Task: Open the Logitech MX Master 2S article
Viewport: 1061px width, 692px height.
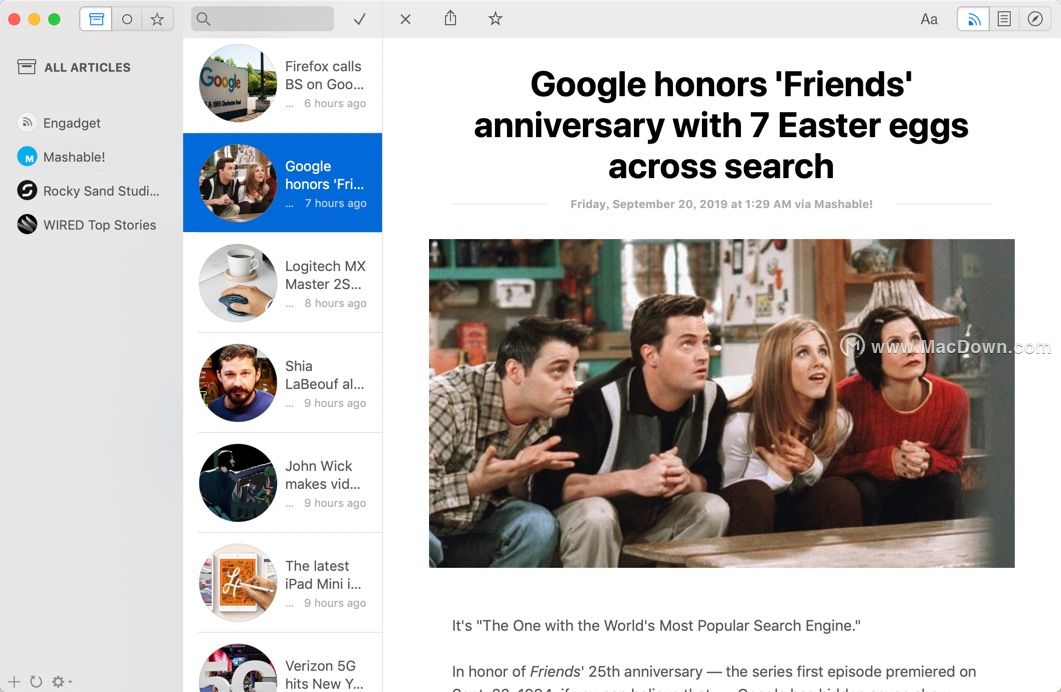Action: (x=282, y=283)
